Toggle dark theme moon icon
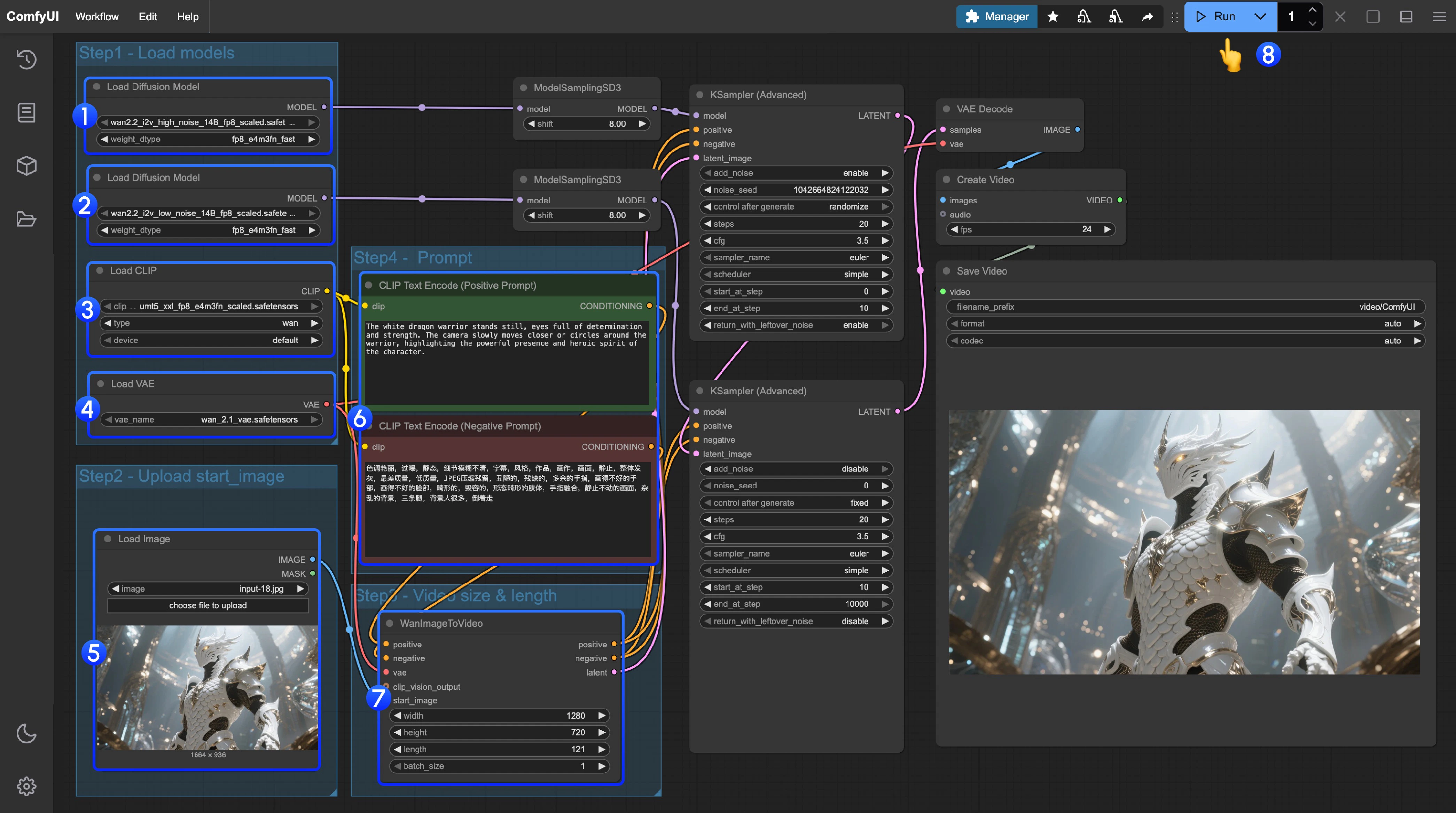The height and width of the screenshot is (813, 1456). click(26, 733)
